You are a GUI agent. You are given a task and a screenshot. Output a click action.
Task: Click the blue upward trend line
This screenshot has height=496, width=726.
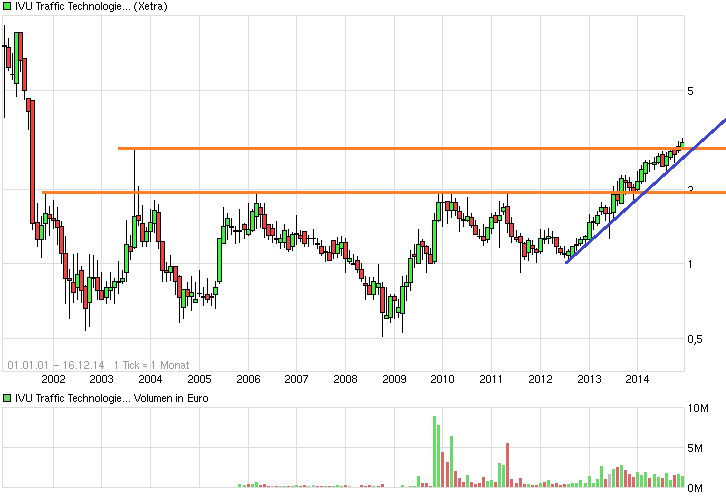(645, 191)
